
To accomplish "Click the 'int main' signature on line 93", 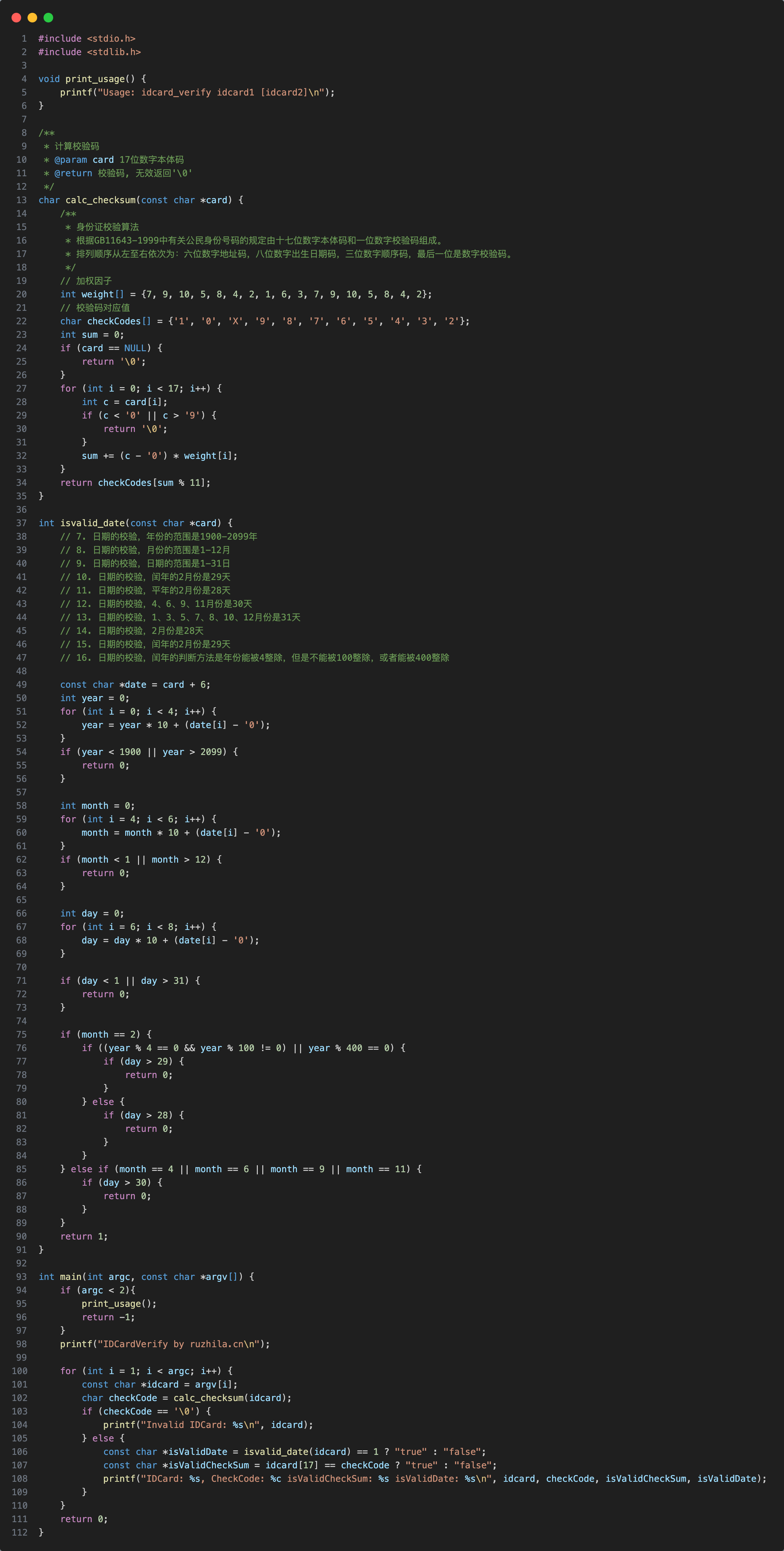I will tap(146, 1276).
